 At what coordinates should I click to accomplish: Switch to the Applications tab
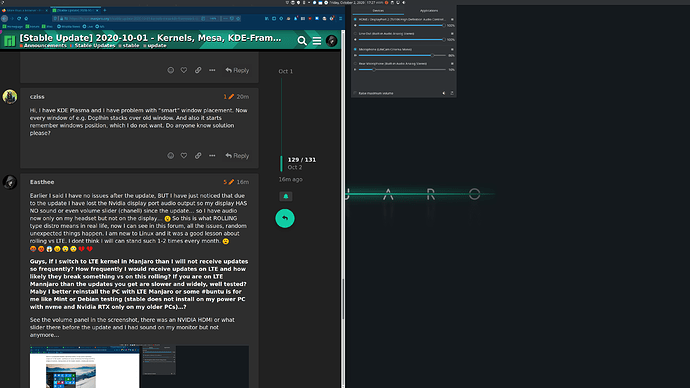(x=429, y=11)
